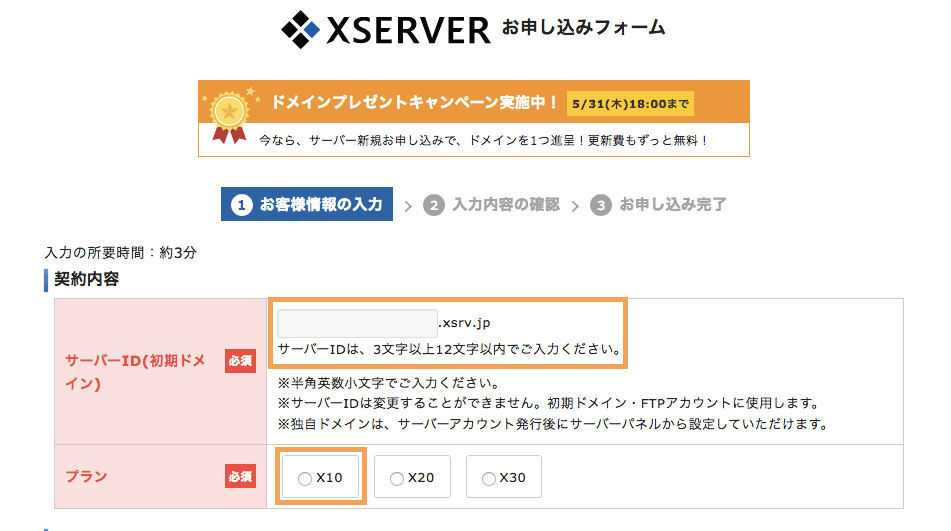
Task: Click the ※半角英数小文字でご入力ください note
Action: click(x=389, y=383)
